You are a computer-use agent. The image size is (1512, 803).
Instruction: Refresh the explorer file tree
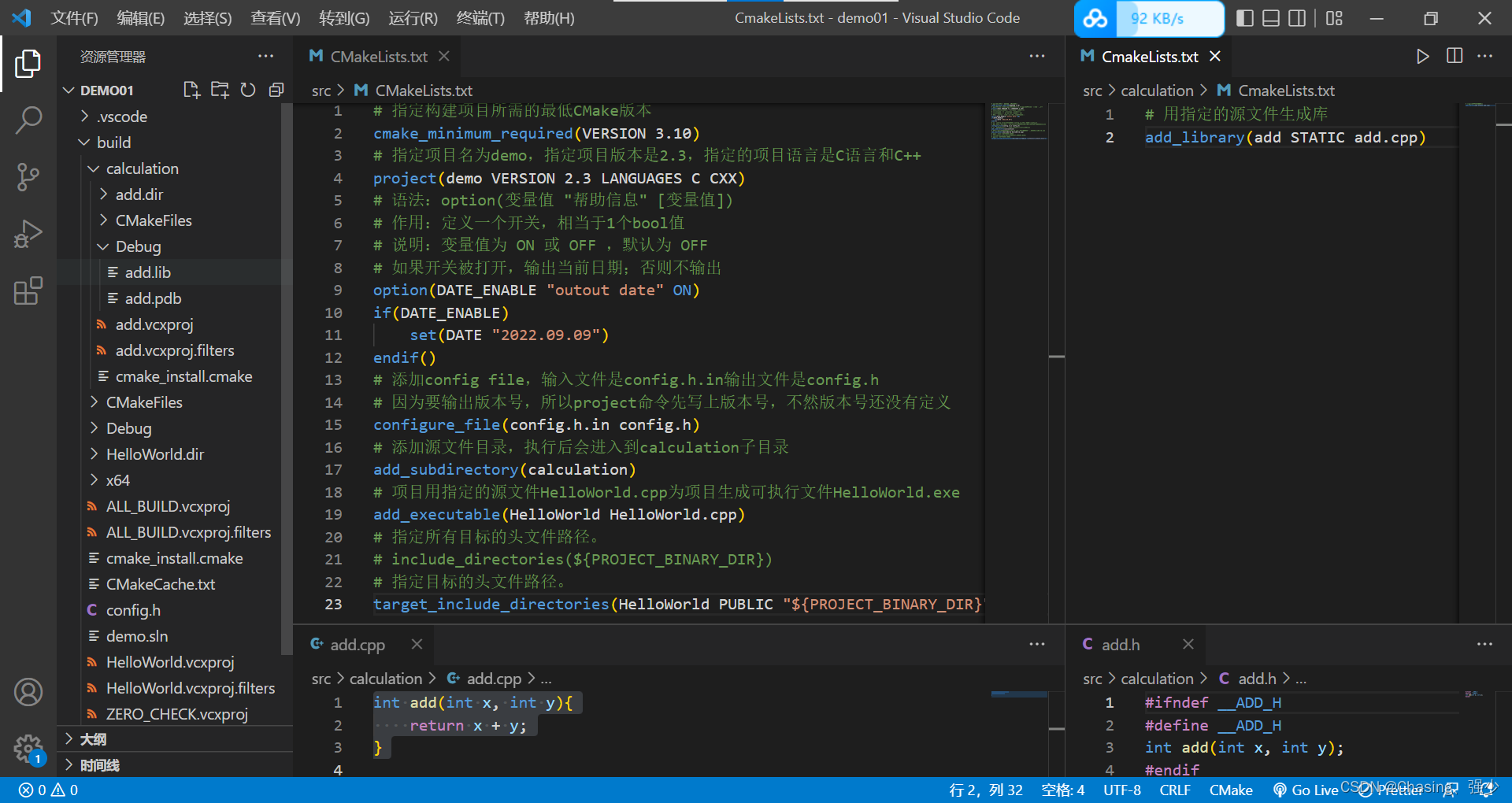[x=248, y=90]
